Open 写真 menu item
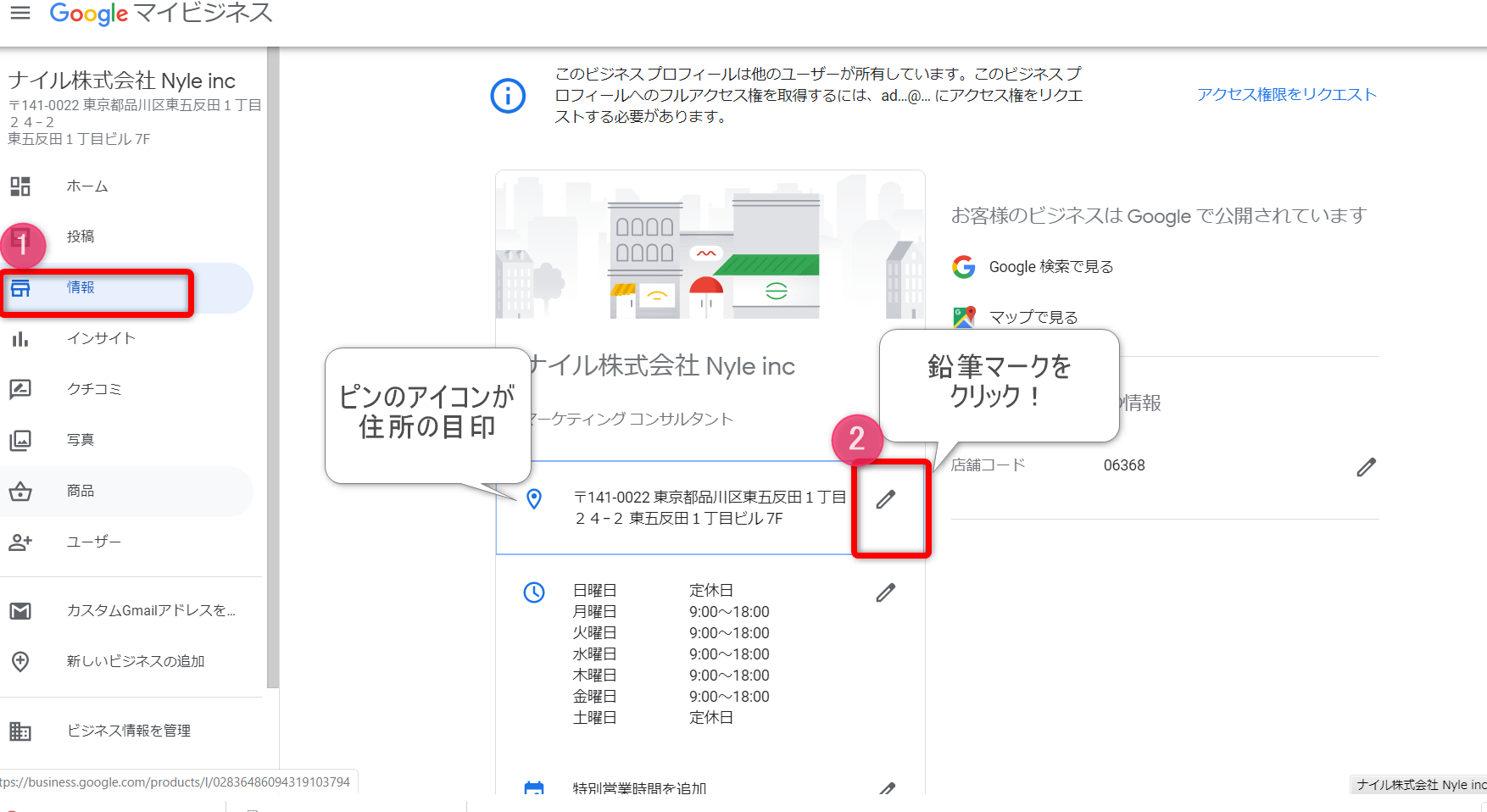Screen dimensions: 1487x812 point(81,440)
